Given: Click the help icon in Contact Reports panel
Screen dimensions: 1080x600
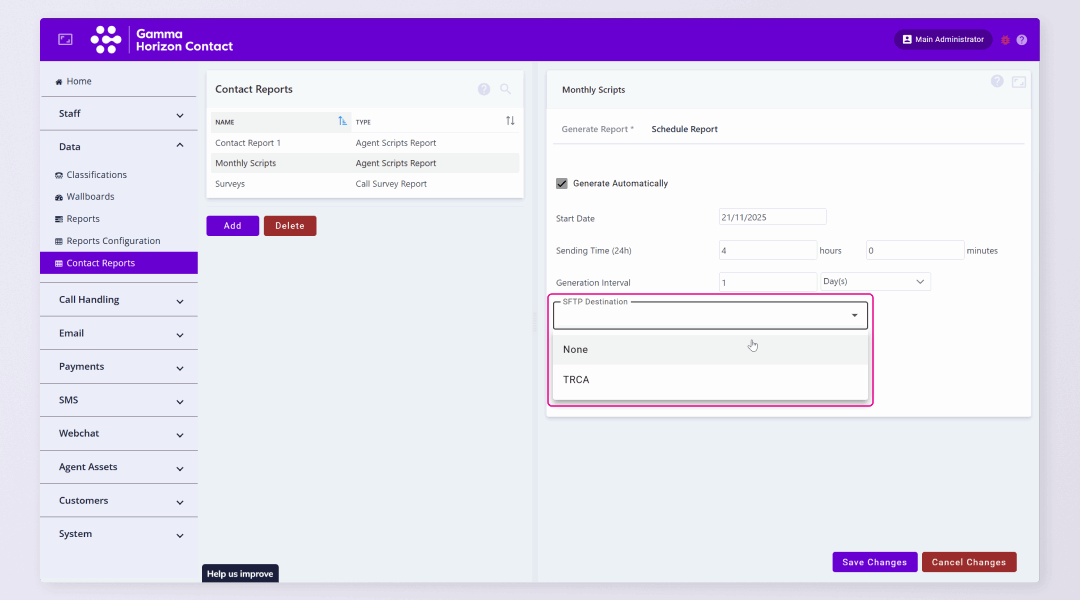Looking at the screenshot, I should (x=484, y=89).
